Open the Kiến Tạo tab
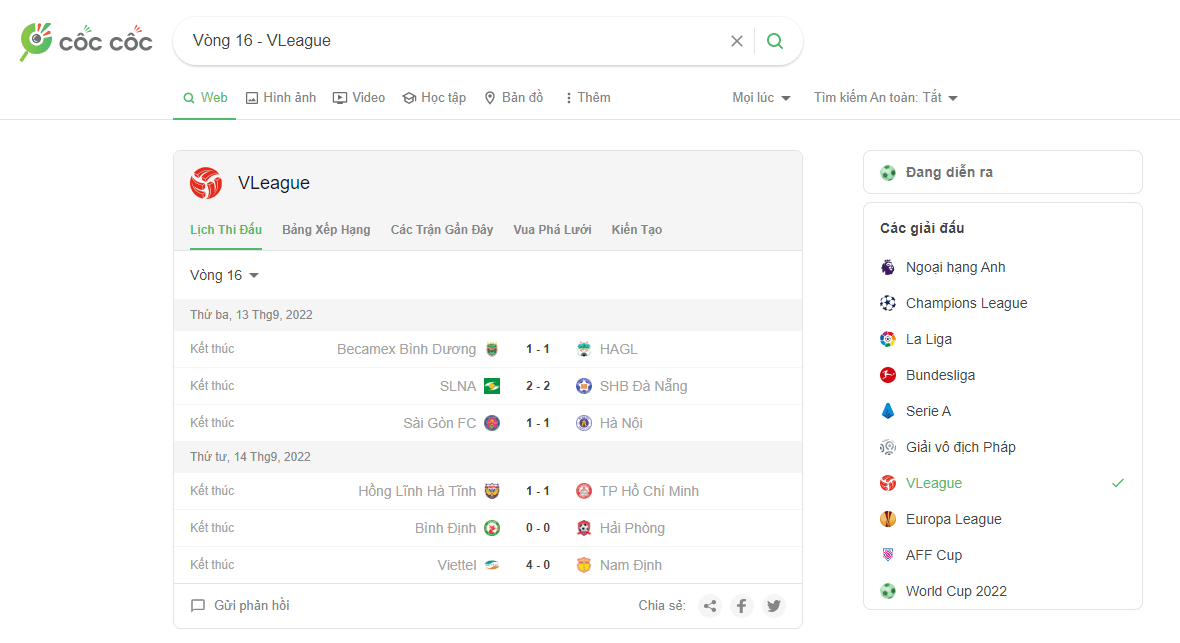1180x643 pixels. [x=637, y=230]
